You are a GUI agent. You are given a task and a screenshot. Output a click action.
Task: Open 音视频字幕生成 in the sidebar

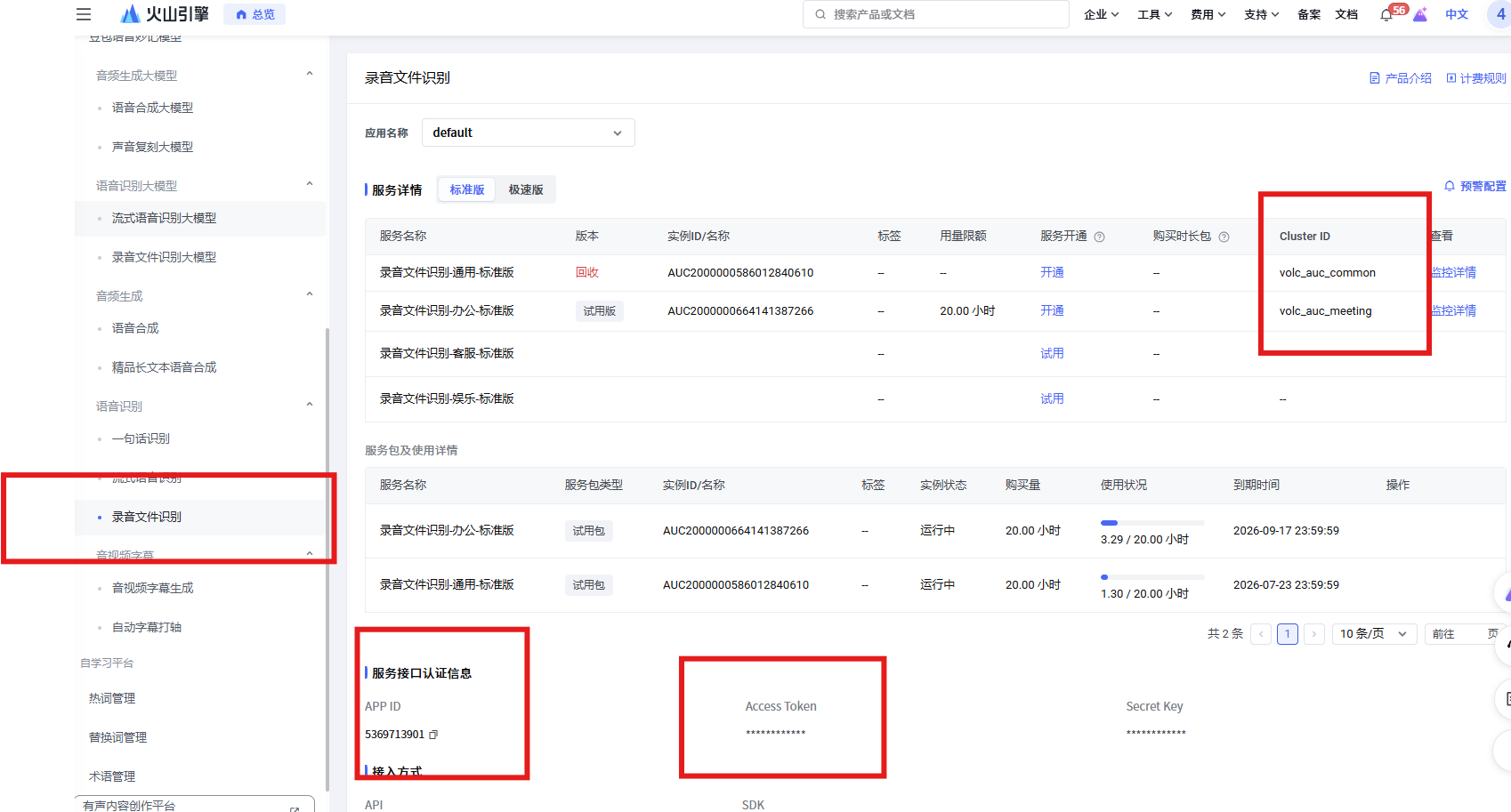click(152, 588)
